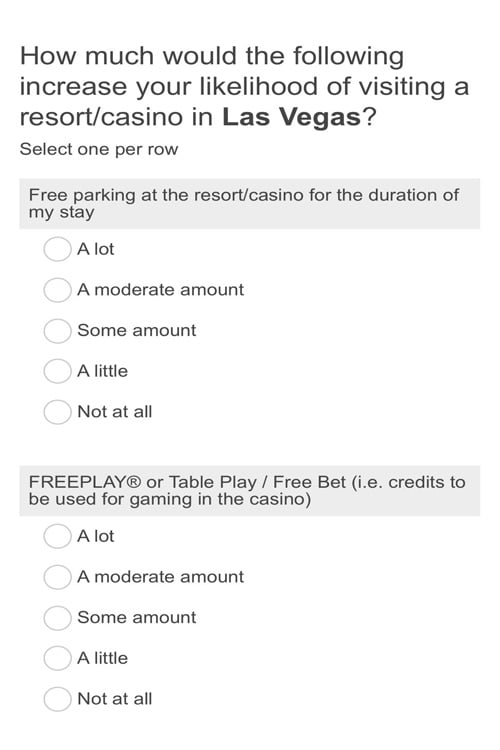Click the Las Vegas question heading
Viewport: 500px width, 750px height.
coord(244,86)
